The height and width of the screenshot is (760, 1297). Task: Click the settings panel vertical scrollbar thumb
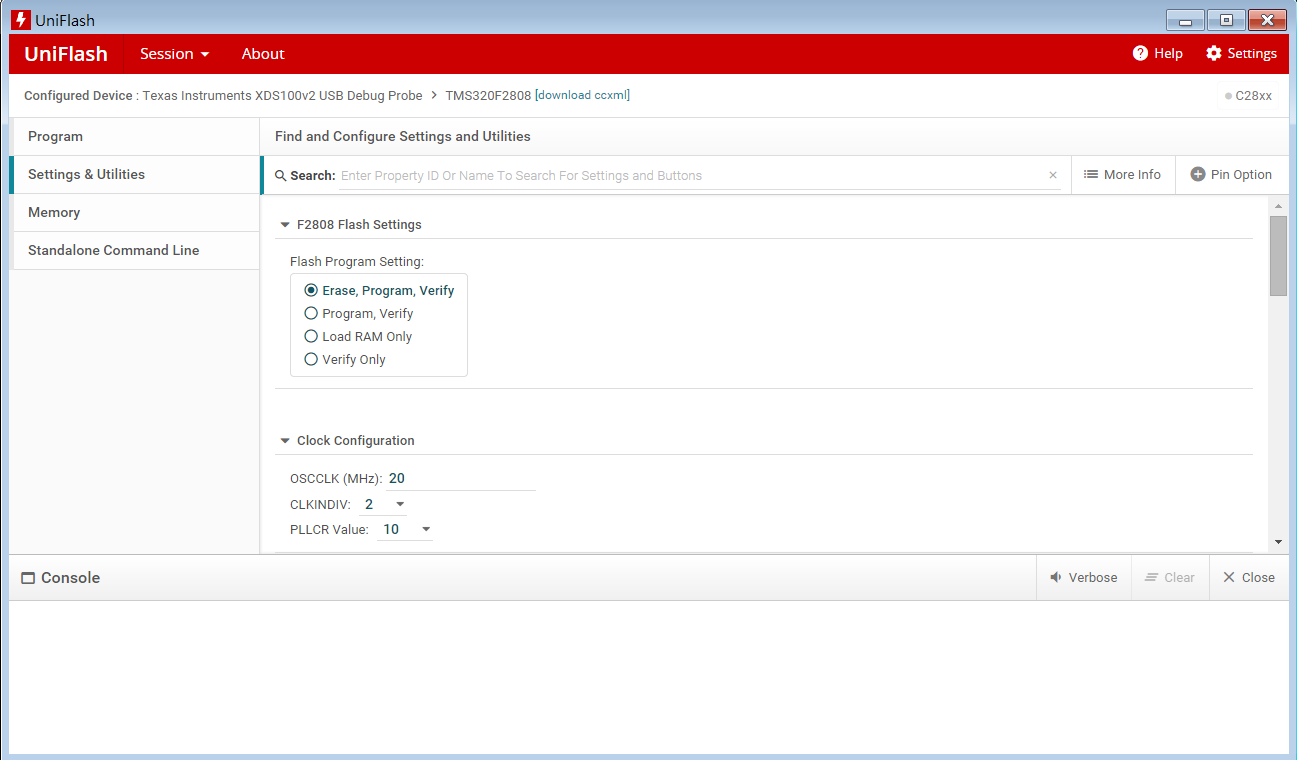[1278, 255]
